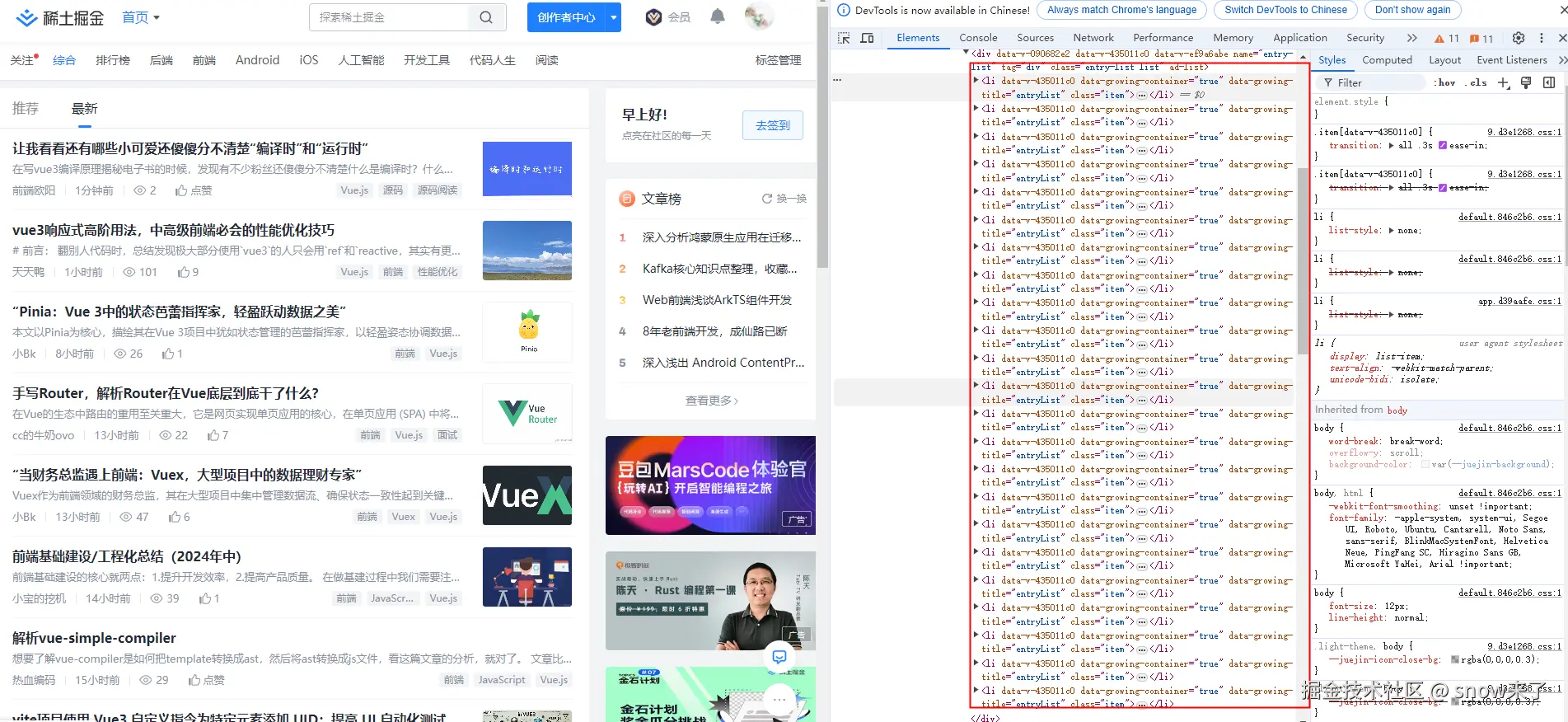
Task: Click the like icon on the Vuex article
Action: click(x=175, y=517)
